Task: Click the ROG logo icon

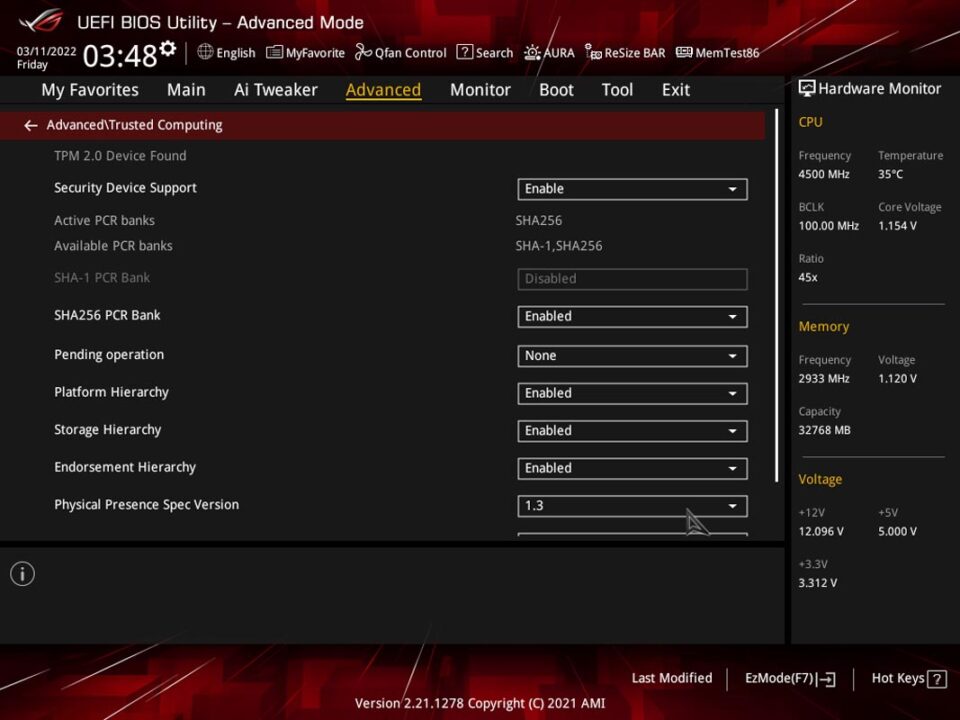Action: tap(40, 21)
